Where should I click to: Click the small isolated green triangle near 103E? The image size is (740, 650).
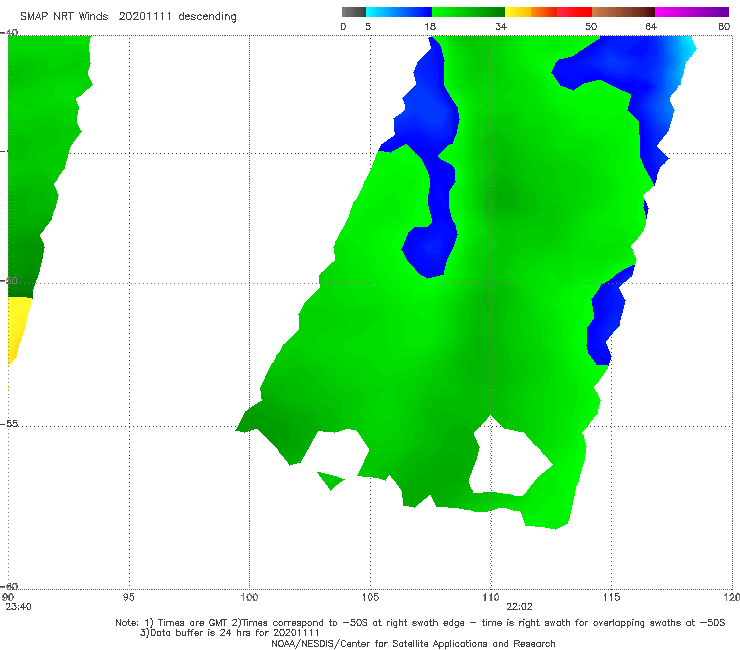coord(330,481)
